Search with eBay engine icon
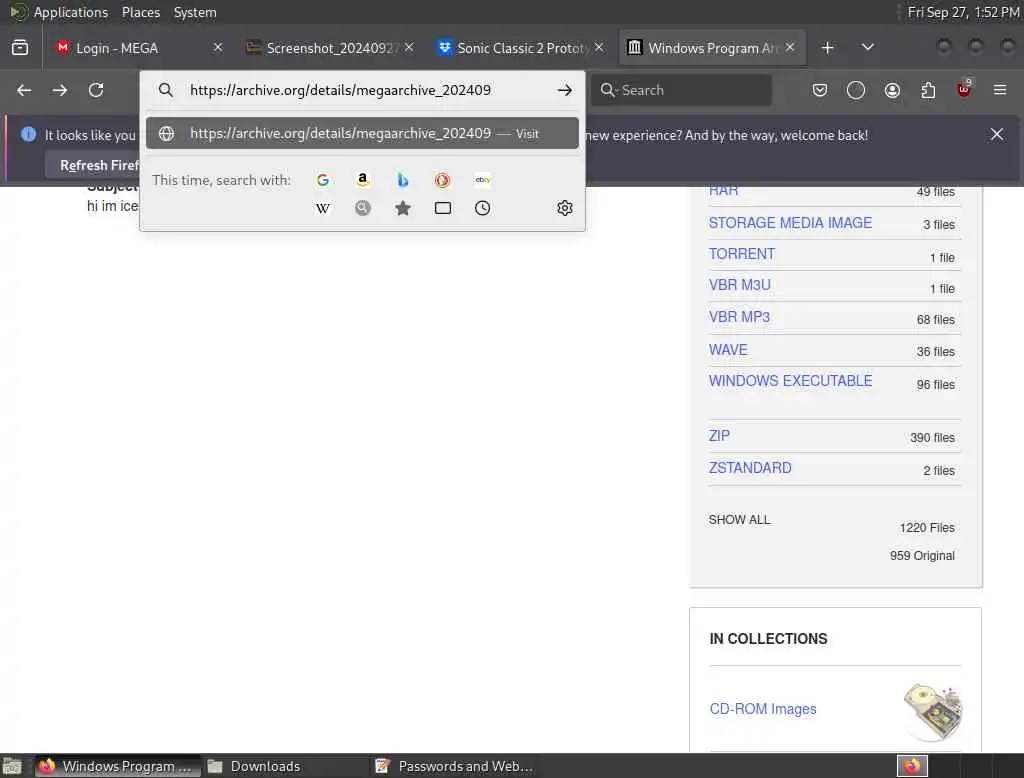Screen dimensions: 1024x778 tap(483, 180)
